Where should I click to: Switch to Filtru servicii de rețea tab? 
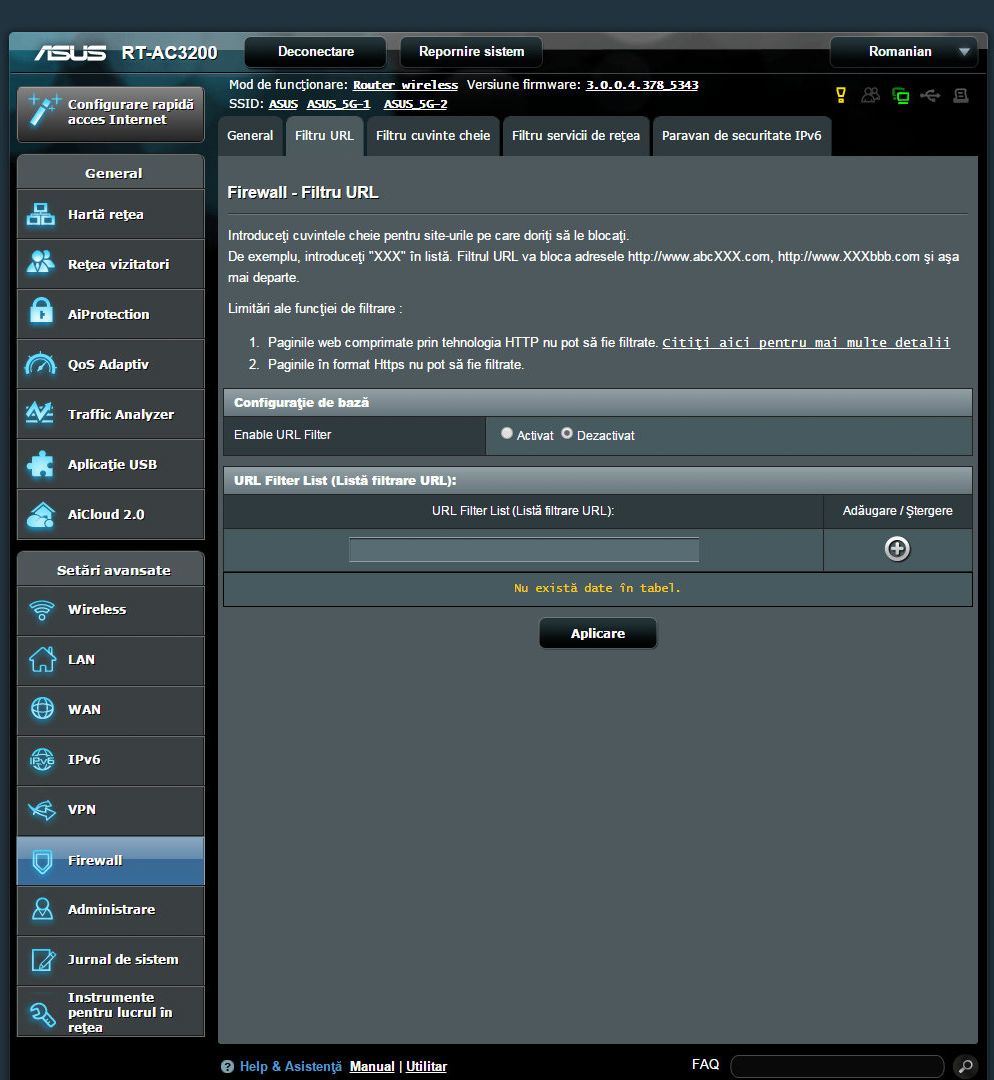575,136
